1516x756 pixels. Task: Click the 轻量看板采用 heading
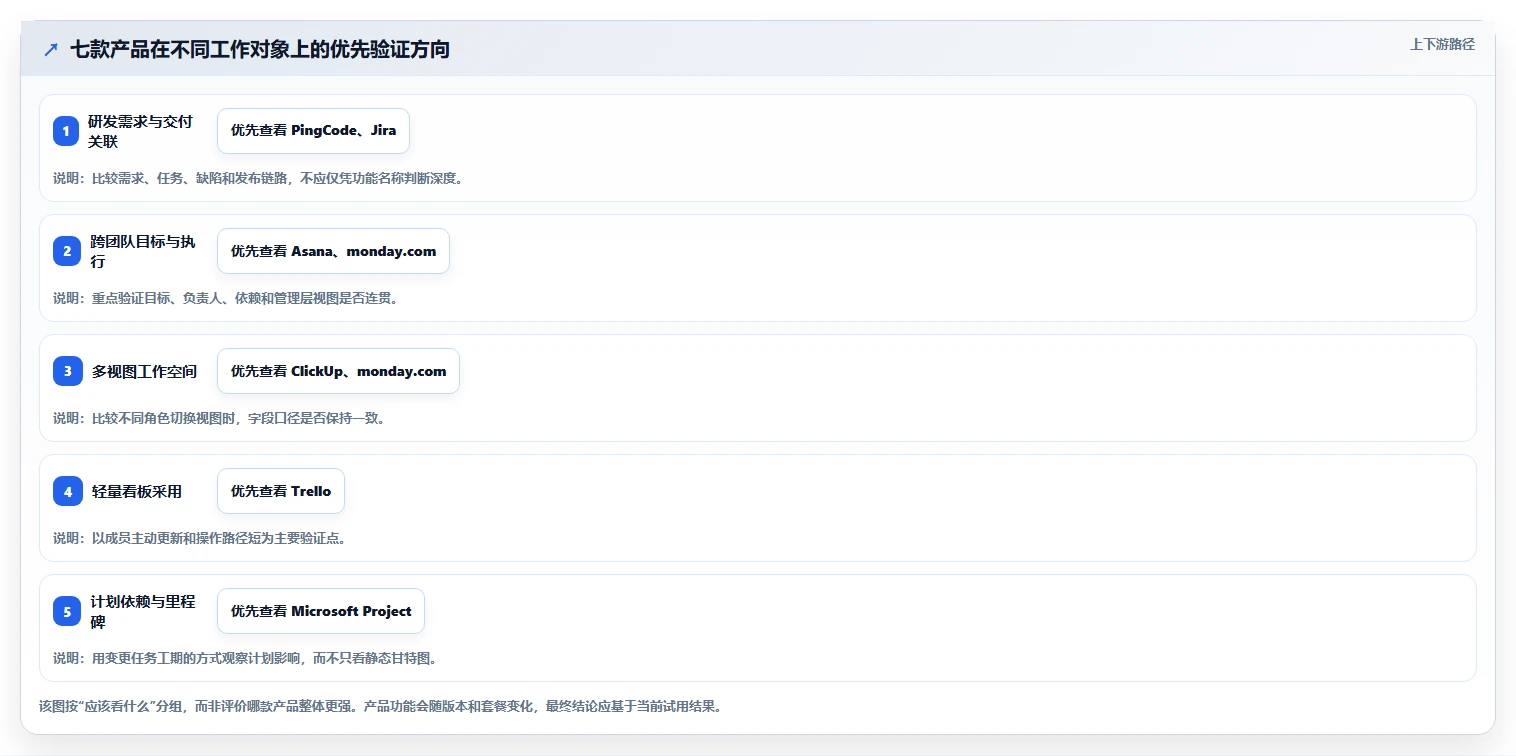pos(137,491)
